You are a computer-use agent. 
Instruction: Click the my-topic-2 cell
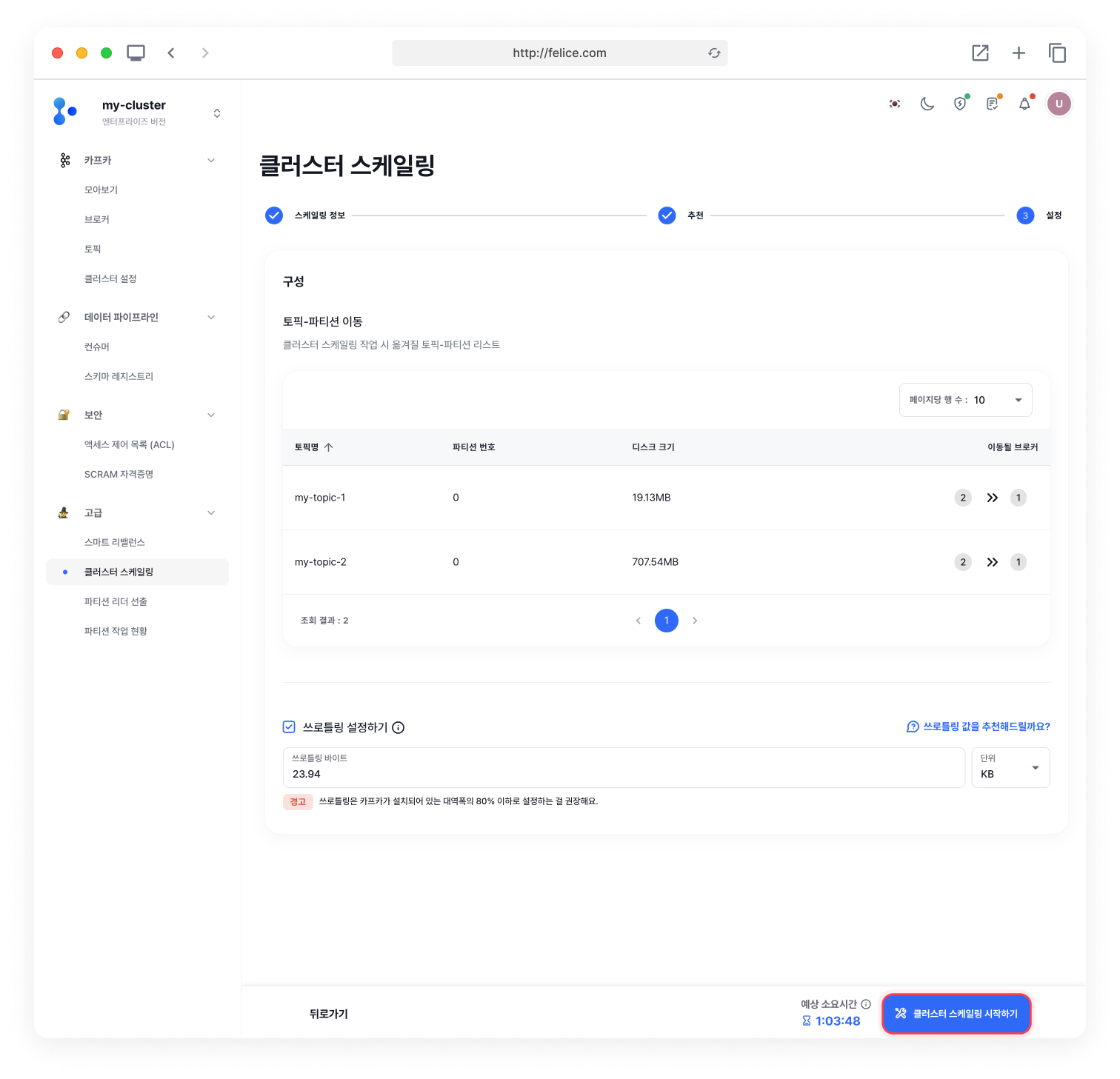[321, 562]
